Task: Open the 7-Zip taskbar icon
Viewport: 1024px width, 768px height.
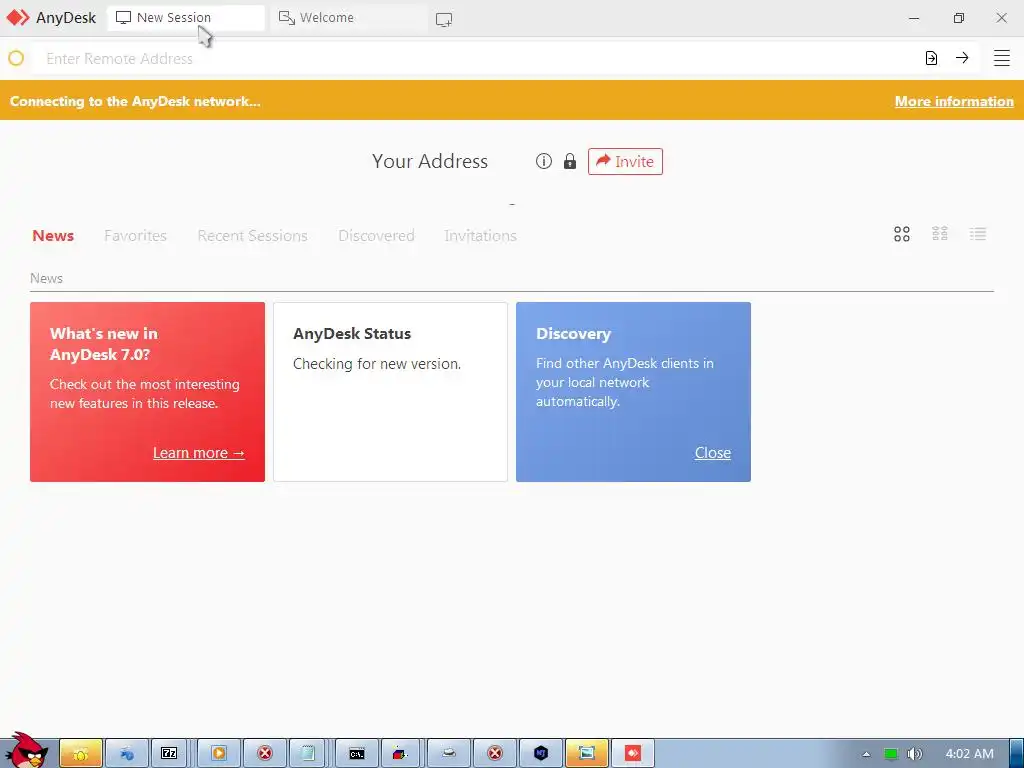Action: coord(168,754)
